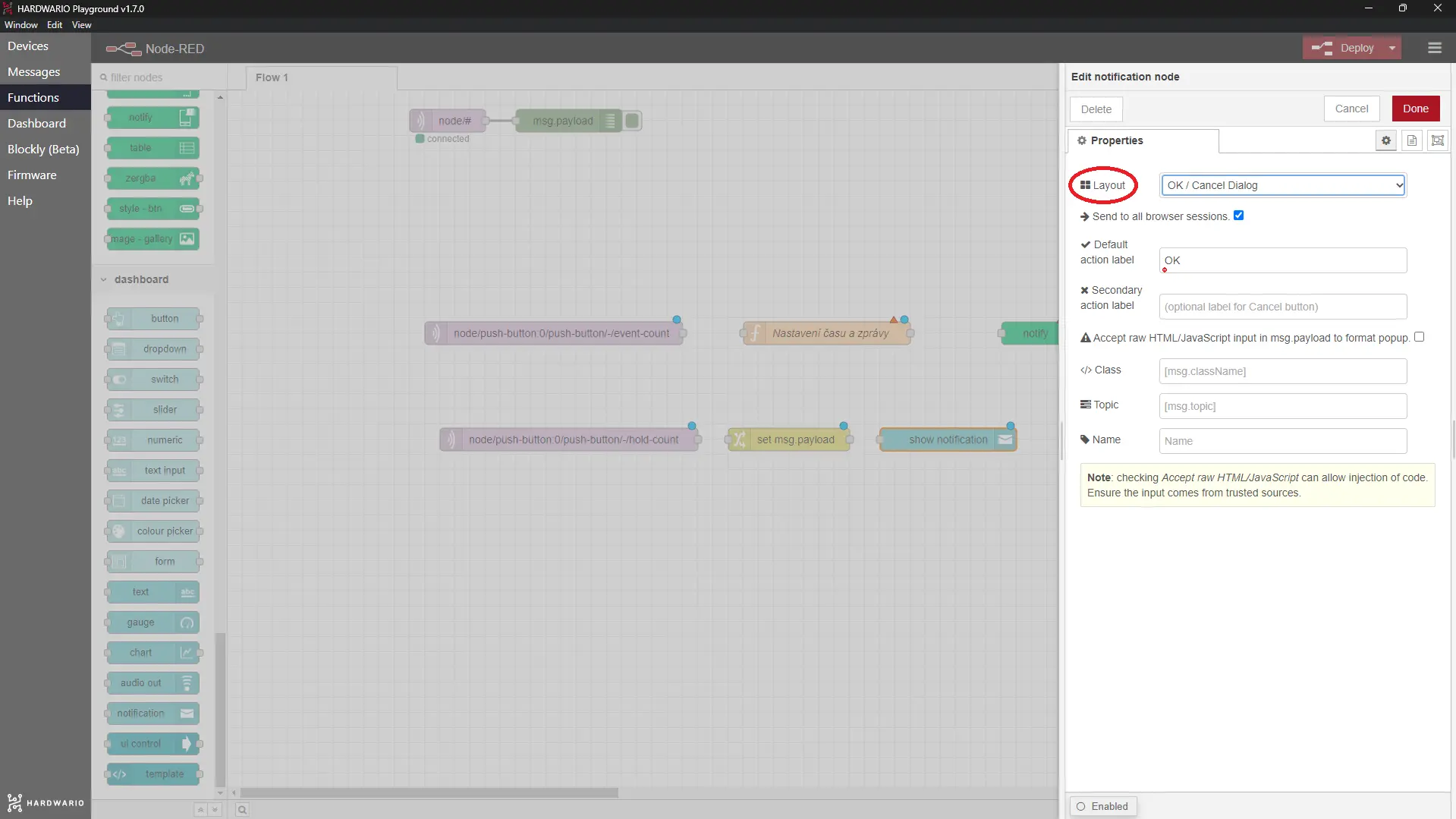Delete the notification node
Screen dimensions: 1456x819
click(x=1096, y=109)
